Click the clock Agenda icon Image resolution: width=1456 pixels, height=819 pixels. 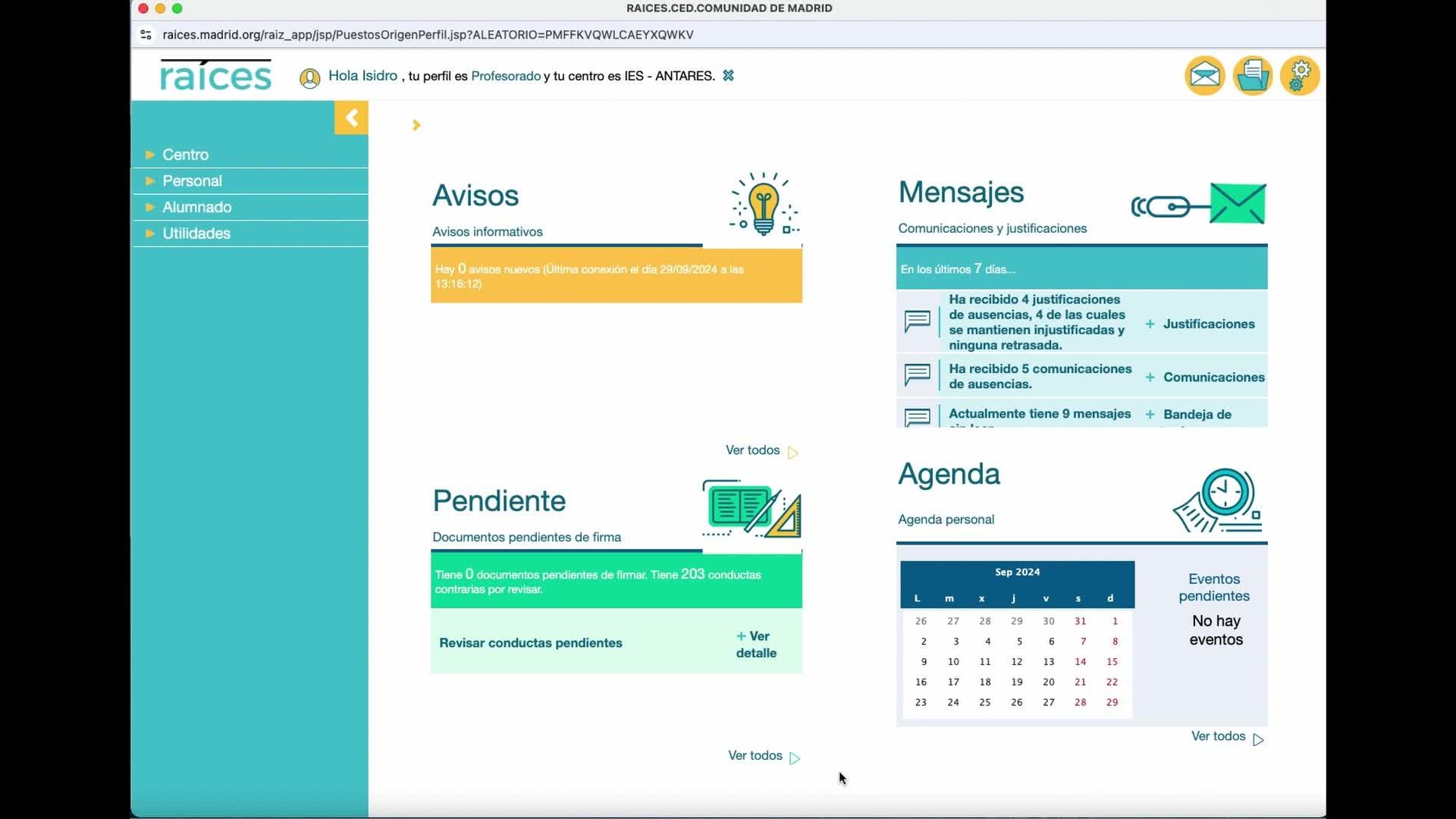click(x=1218, y=500)
